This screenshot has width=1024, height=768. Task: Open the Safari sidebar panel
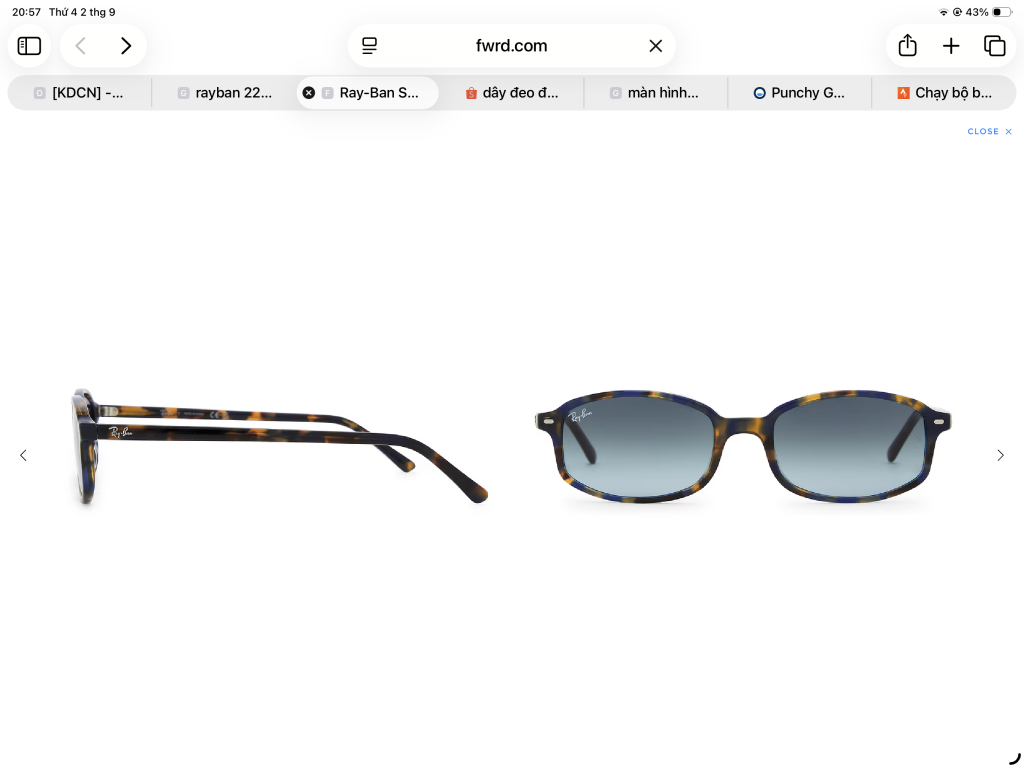(29, 46)
